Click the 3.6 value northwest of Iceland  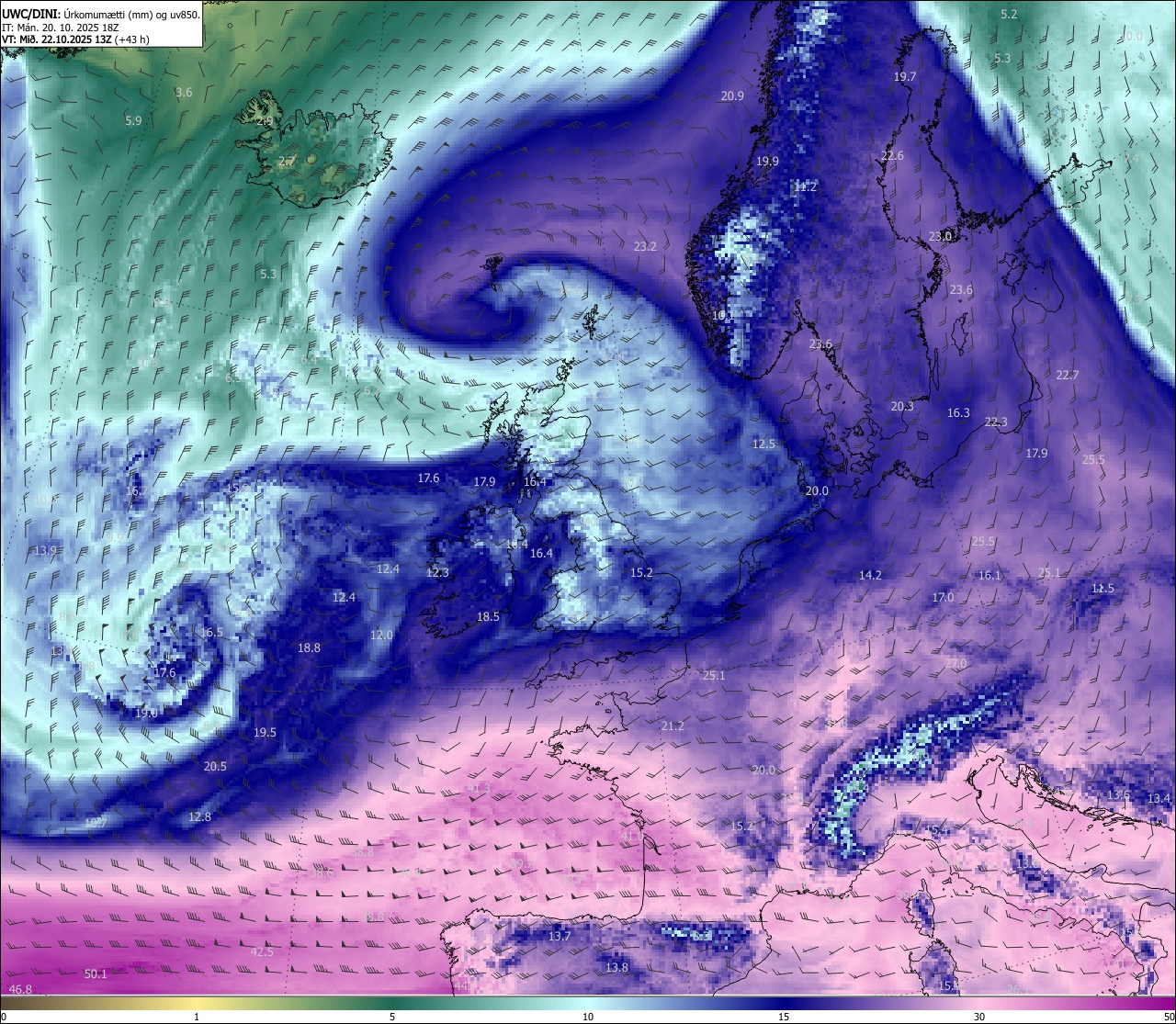184,92
